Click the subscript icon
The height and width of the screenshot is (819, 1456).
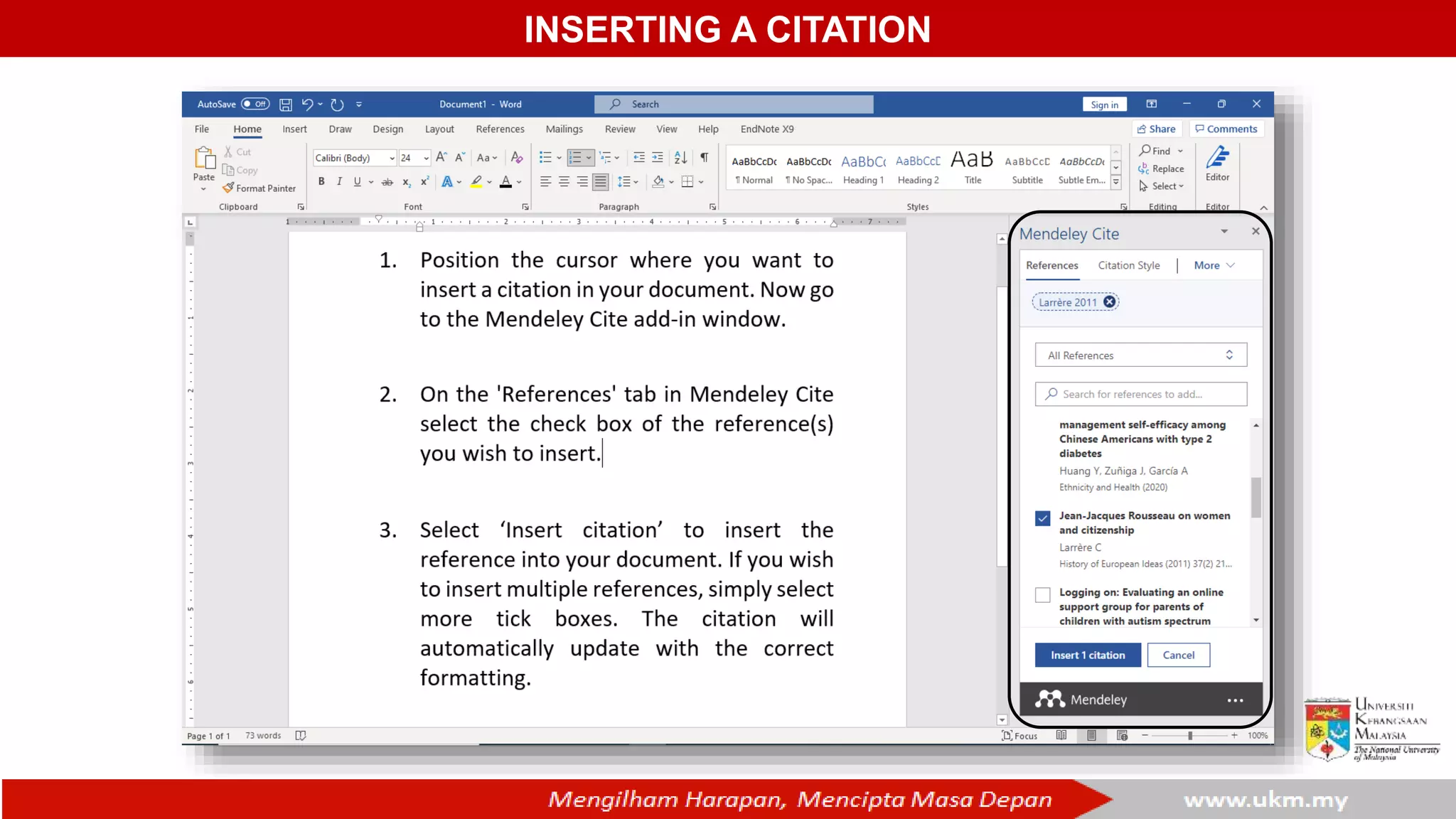pos(406,182)
